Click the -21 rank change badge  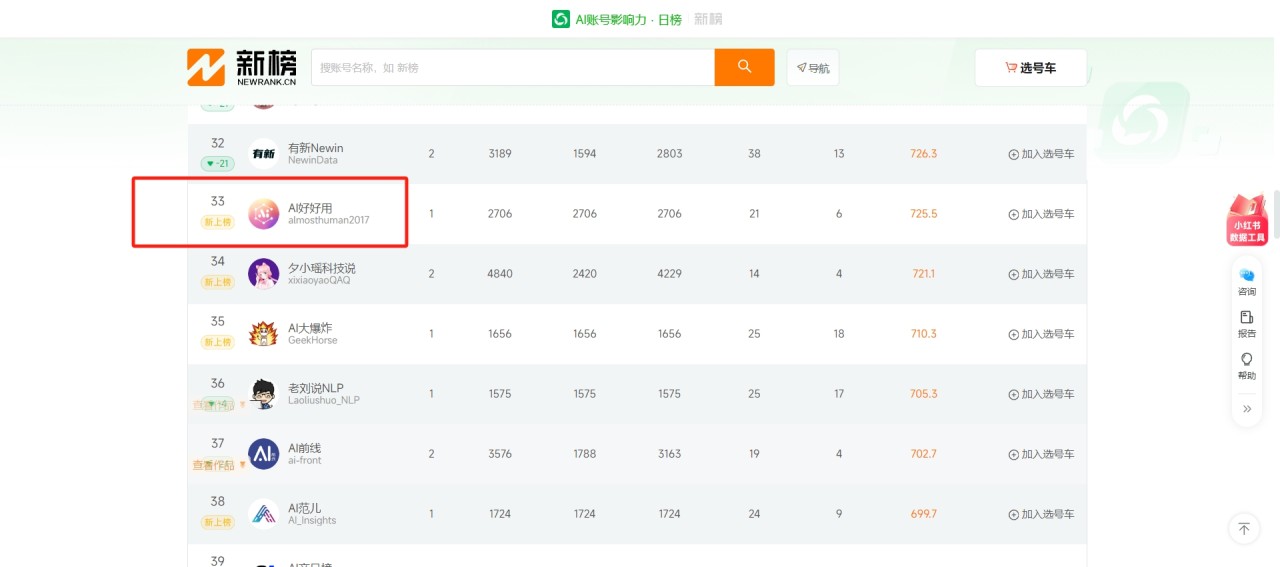tap(217, 163)
